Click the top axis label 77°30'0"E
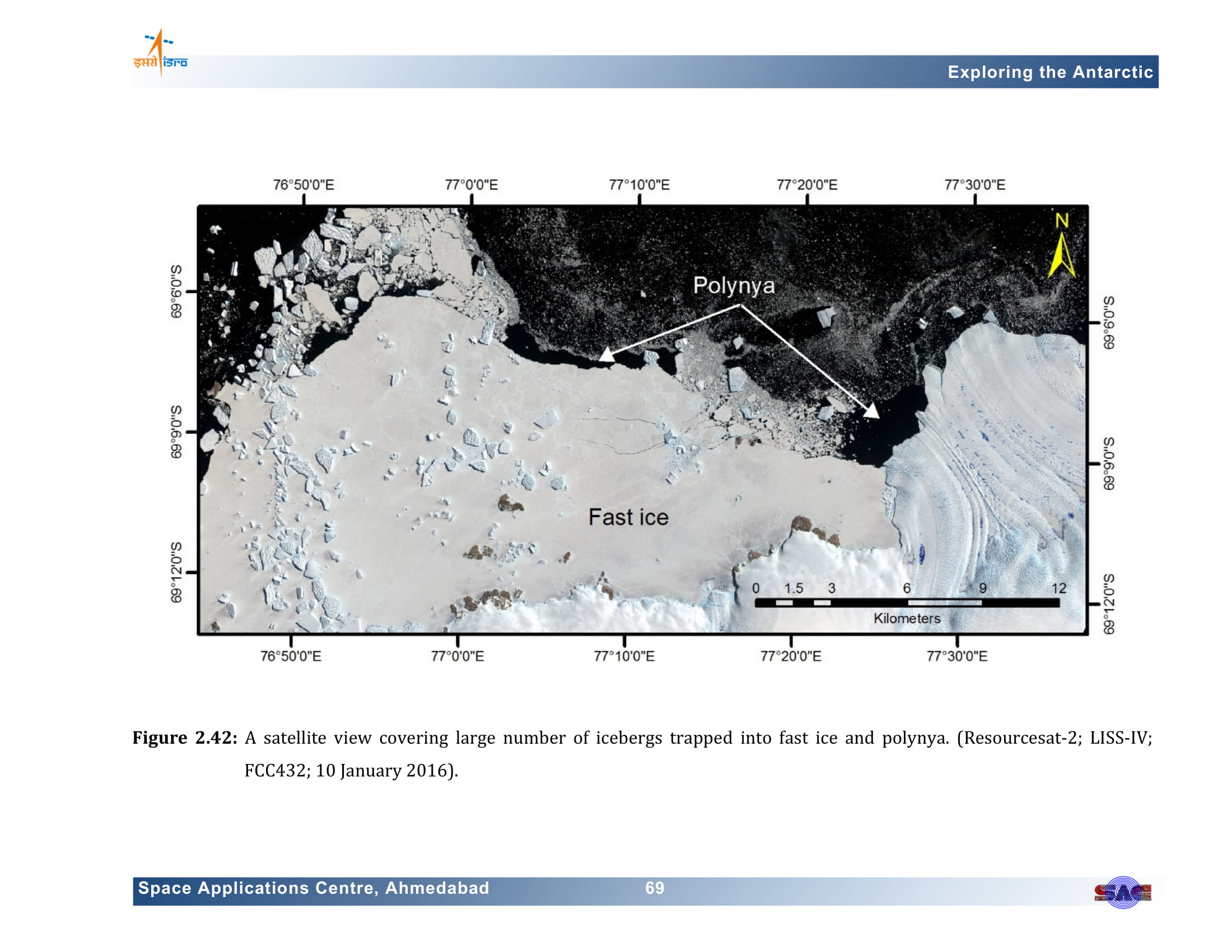 point(975,185)
